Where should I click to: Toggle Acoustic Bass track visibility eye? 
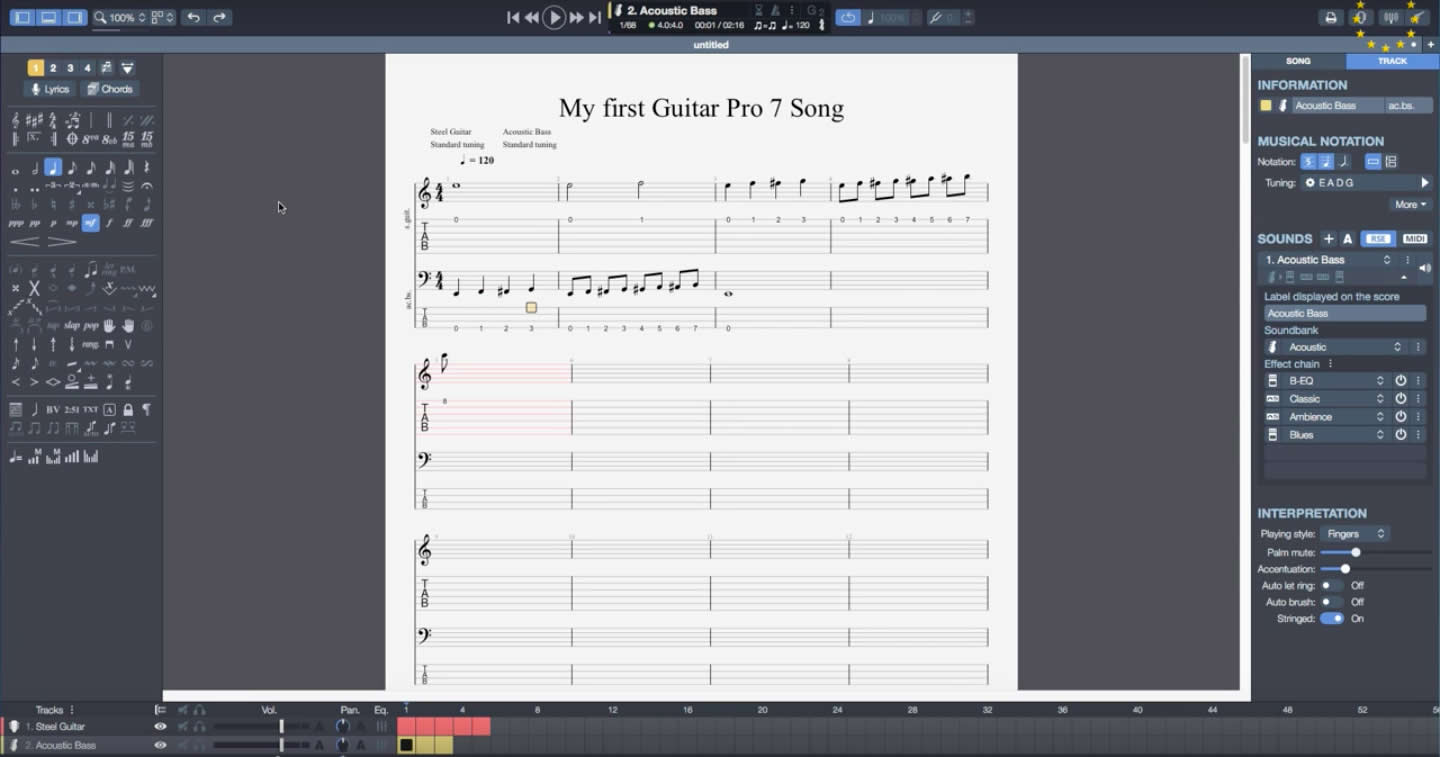[x=160, y=745]
